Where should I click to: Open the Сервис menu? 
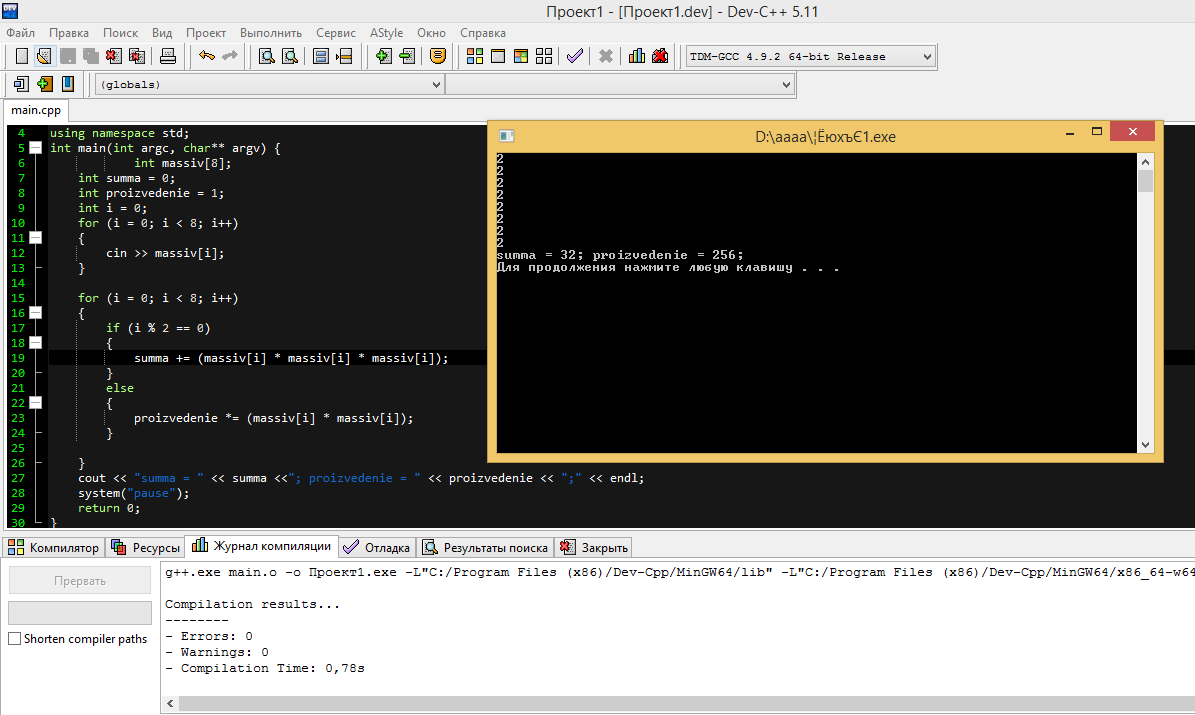pyautogui.click(x=336, y=33)
